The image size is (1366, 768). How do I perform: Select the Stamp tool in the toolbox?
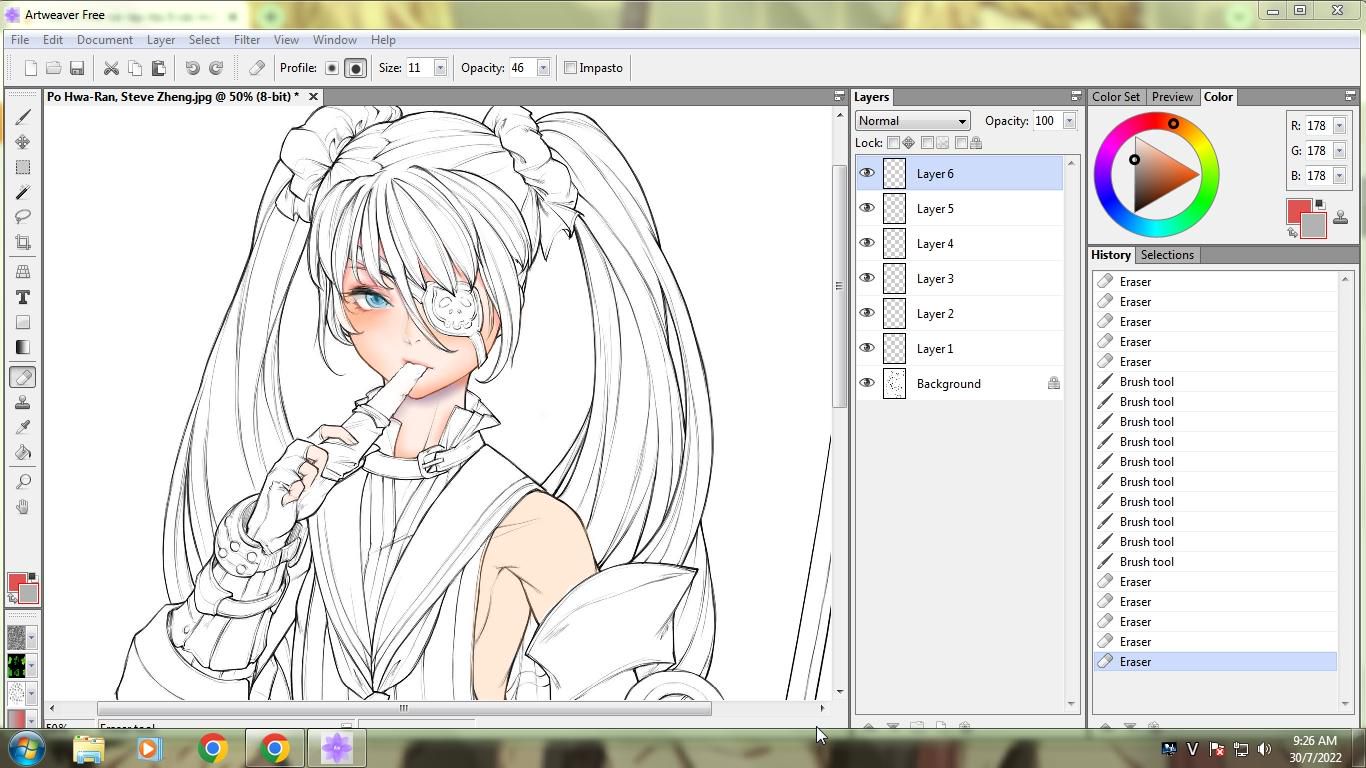23,402
